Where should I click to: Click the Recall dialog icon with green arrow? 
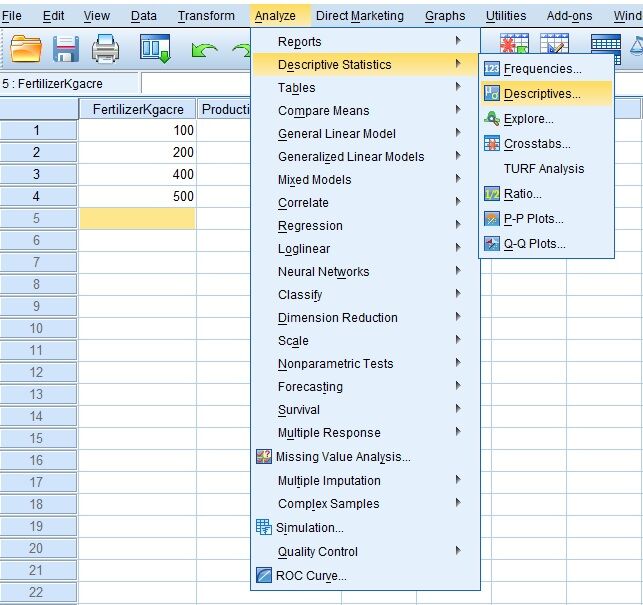coord(155,49)
